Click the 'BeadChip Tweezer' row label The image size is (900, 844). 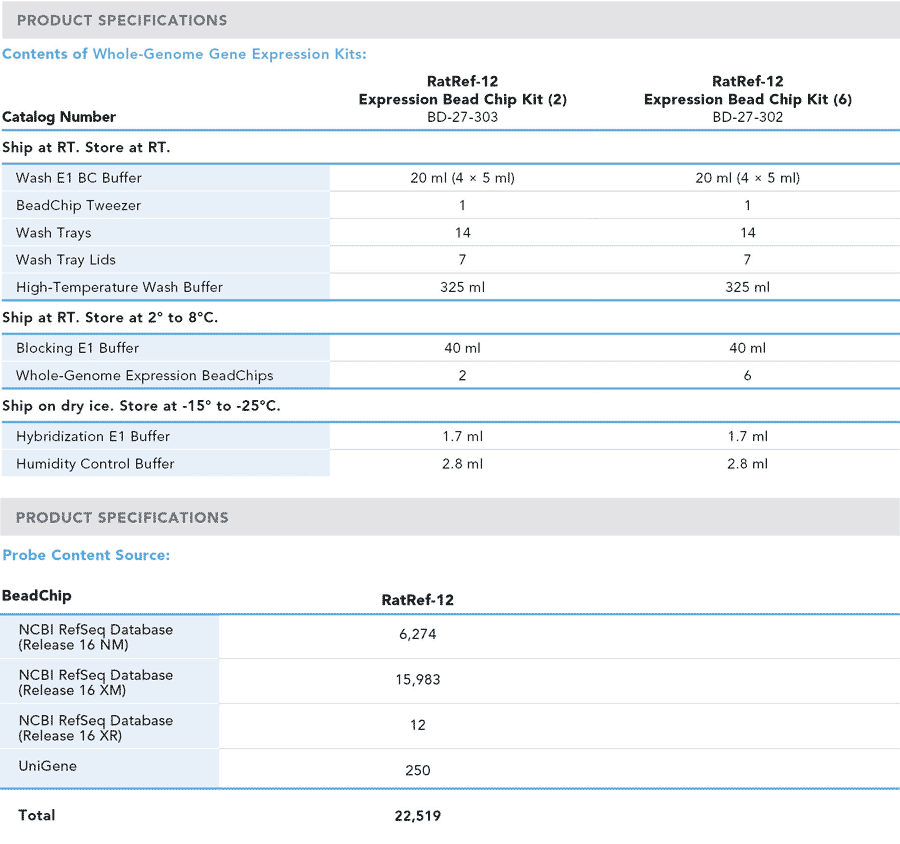[x=79, y=206]
